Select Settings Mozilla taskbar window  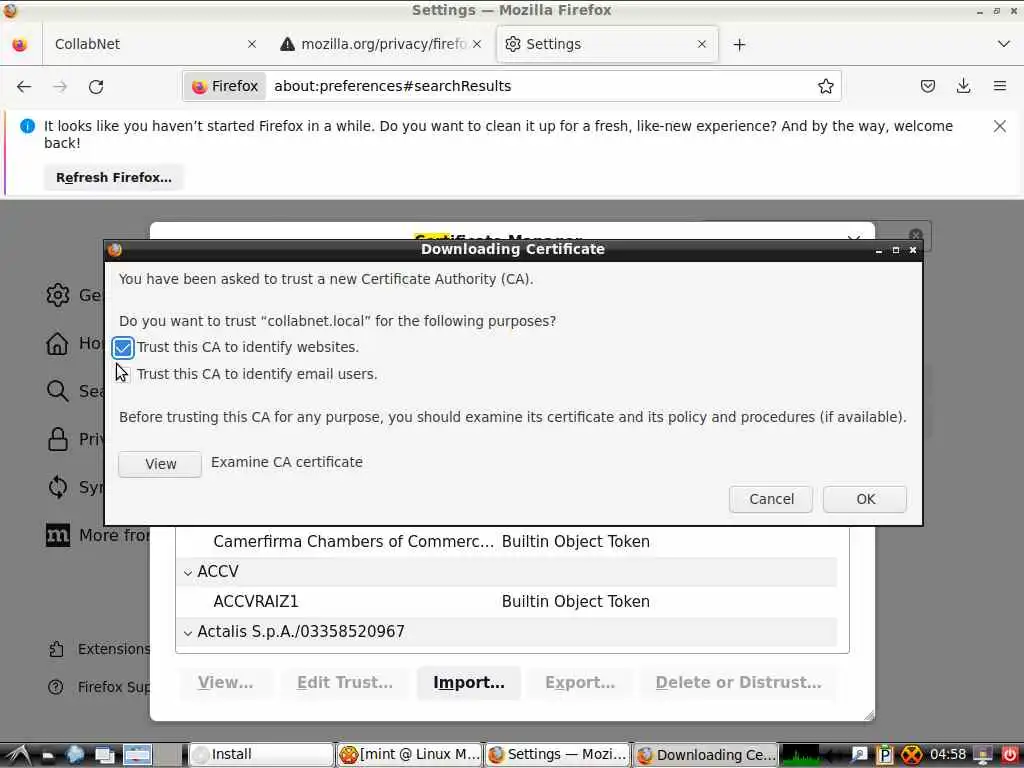coord(558,755)
